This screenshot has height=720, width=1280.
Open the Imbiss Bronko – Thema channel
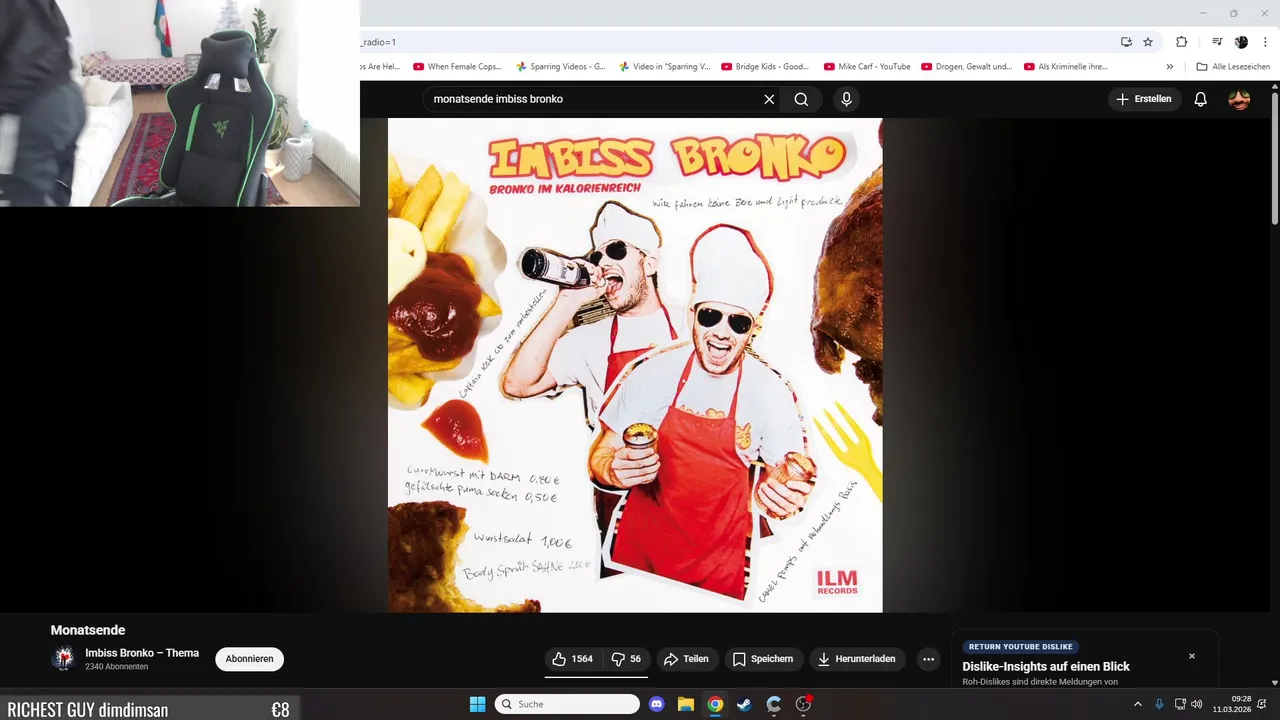[x=142, y=653]
